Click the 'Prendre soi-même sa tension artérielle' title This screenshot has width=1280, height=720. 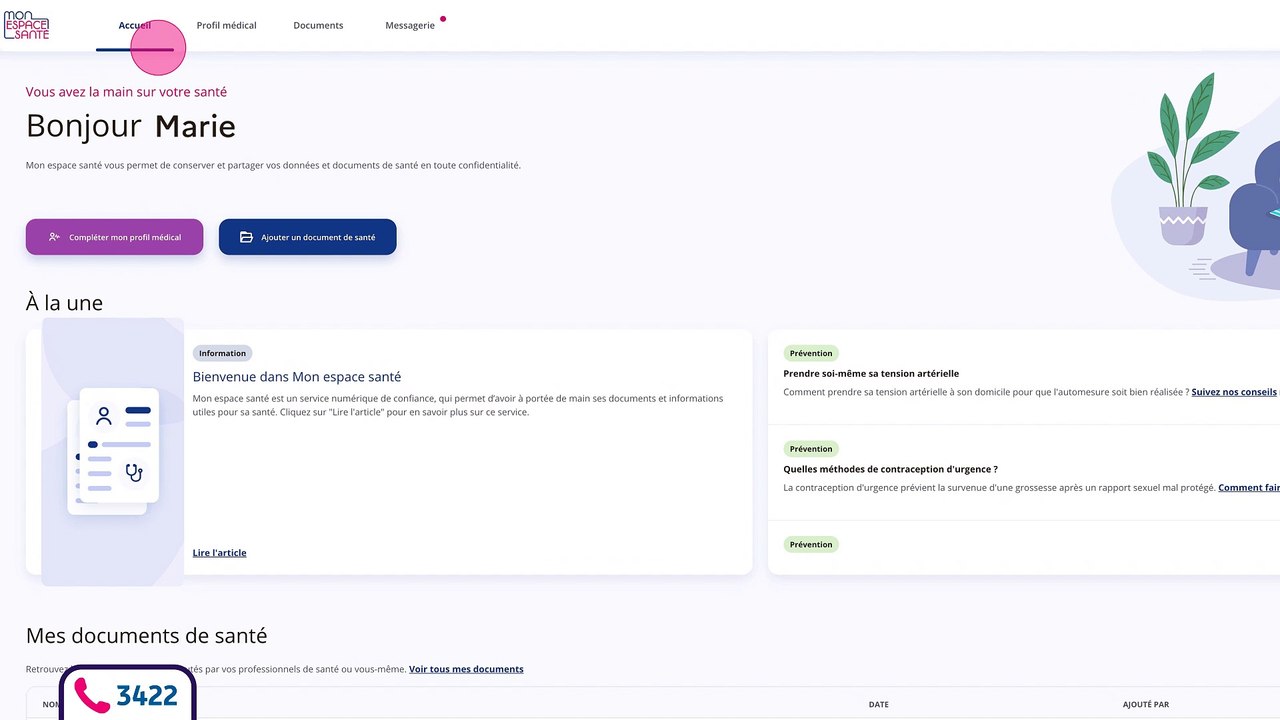[x=871, y=373]
